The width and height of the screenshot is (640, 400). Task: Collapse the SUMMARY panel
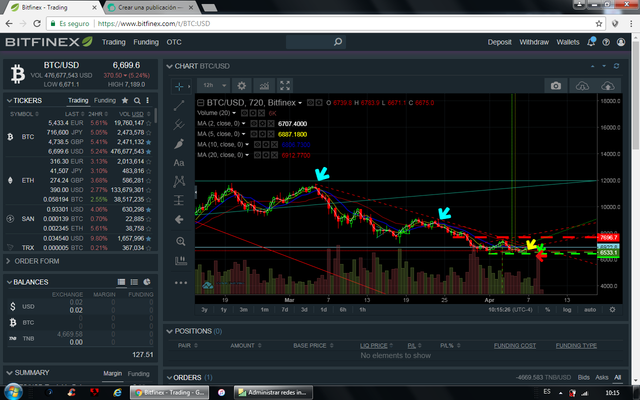click(x=9, y=373)
